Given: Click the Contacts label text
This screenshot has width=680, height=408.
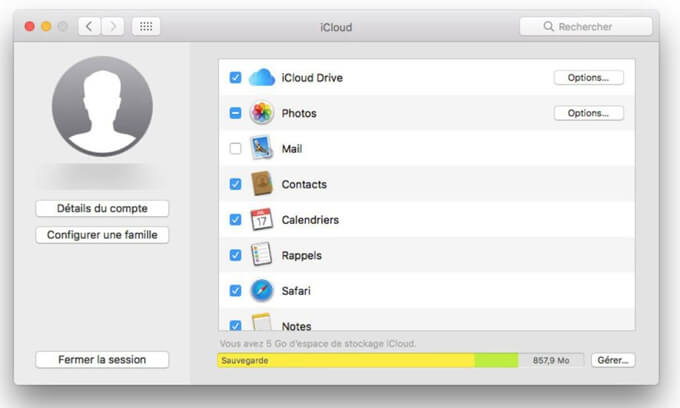Looking at the screenshot, I should click(x=304, y=184).
